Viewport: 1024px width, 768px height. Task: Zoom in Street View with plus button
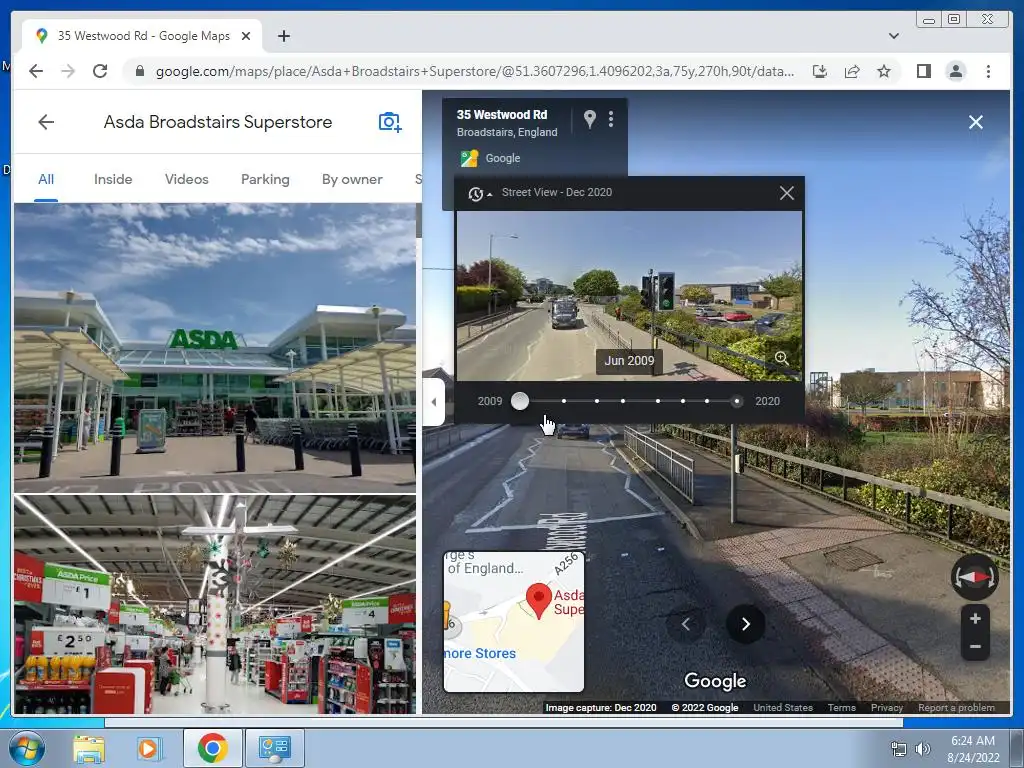pos(975,619)
